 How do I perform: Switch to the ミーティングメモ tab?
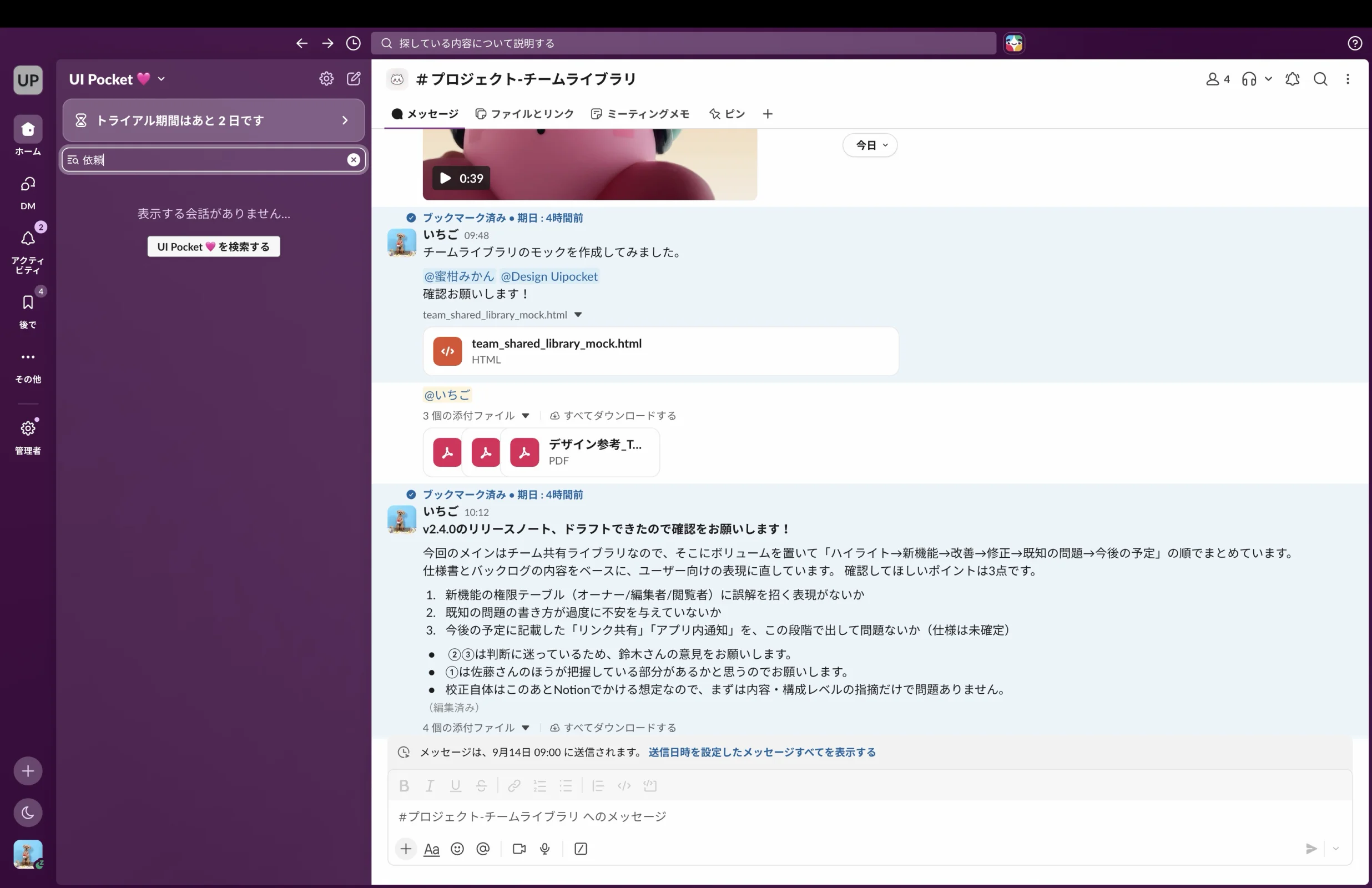coord(640,114)
